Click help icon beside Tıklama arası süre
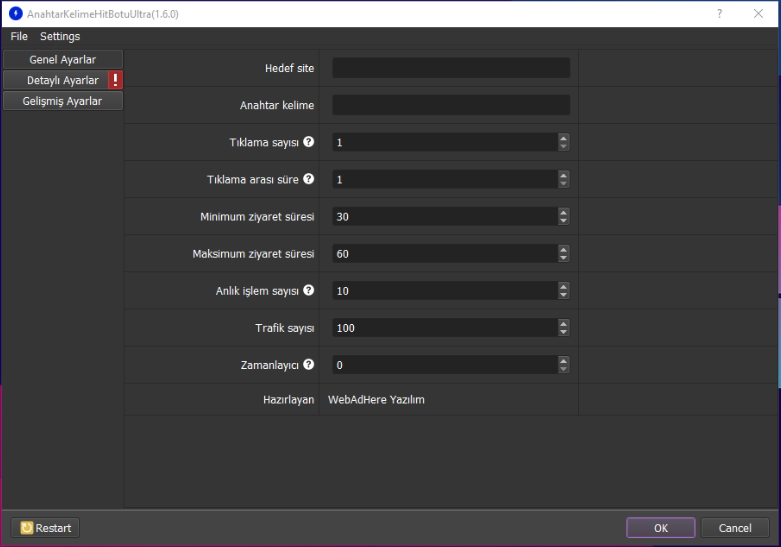 coord(309,179)
